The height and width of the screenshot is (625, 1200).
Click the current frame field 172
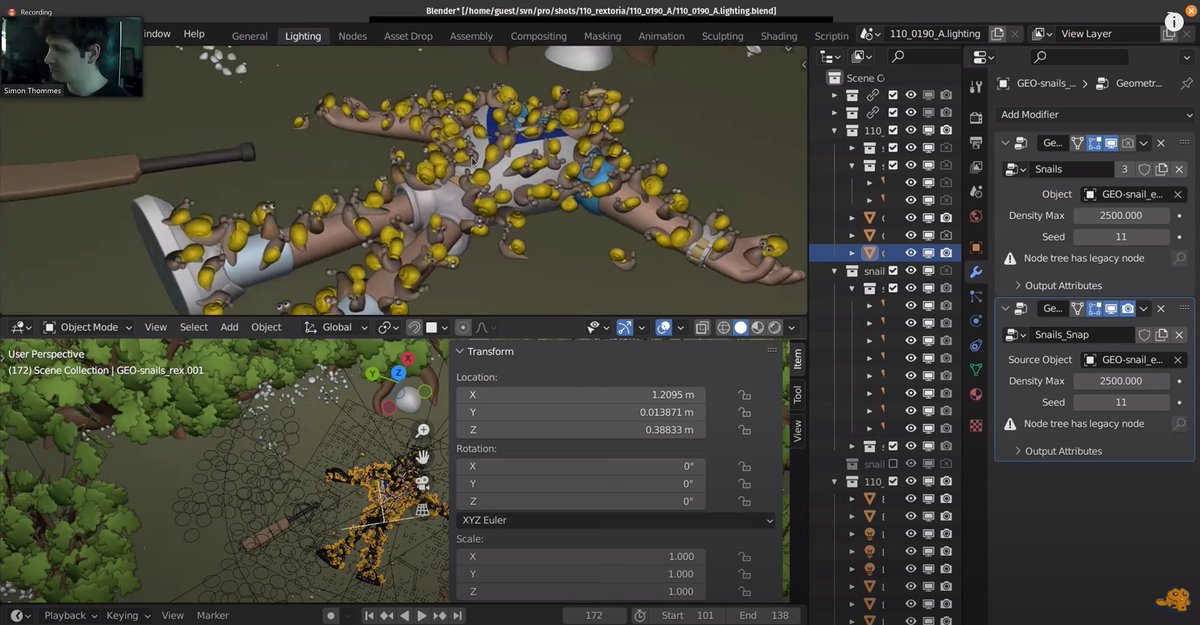coord(594,616)
